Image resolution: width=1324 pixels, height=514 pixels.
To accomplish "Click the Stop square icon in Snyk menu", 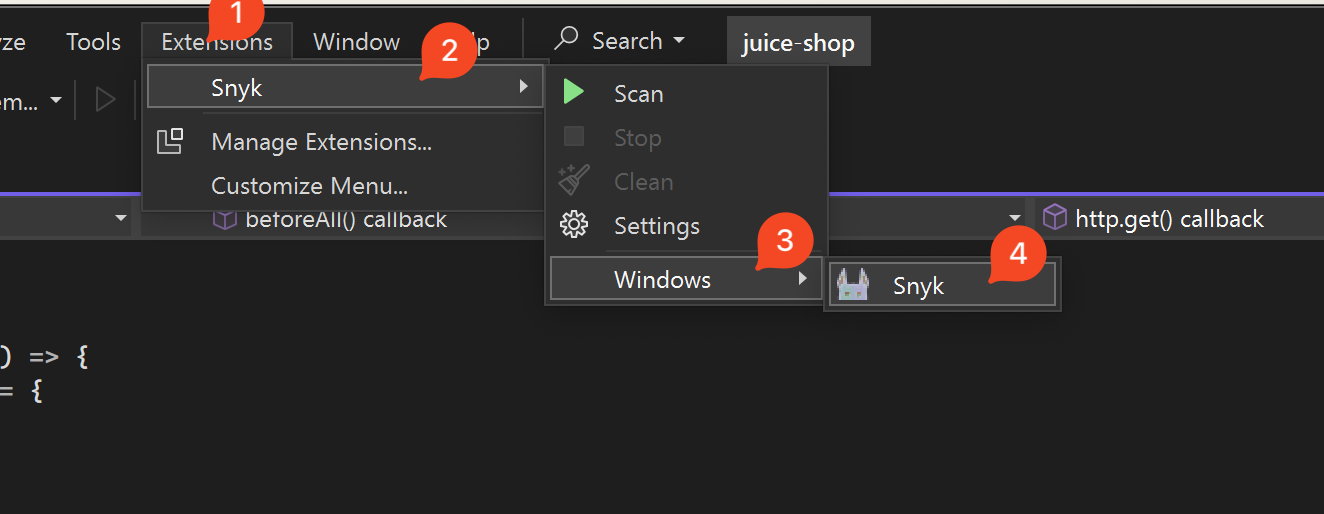I will coord(573,137).
